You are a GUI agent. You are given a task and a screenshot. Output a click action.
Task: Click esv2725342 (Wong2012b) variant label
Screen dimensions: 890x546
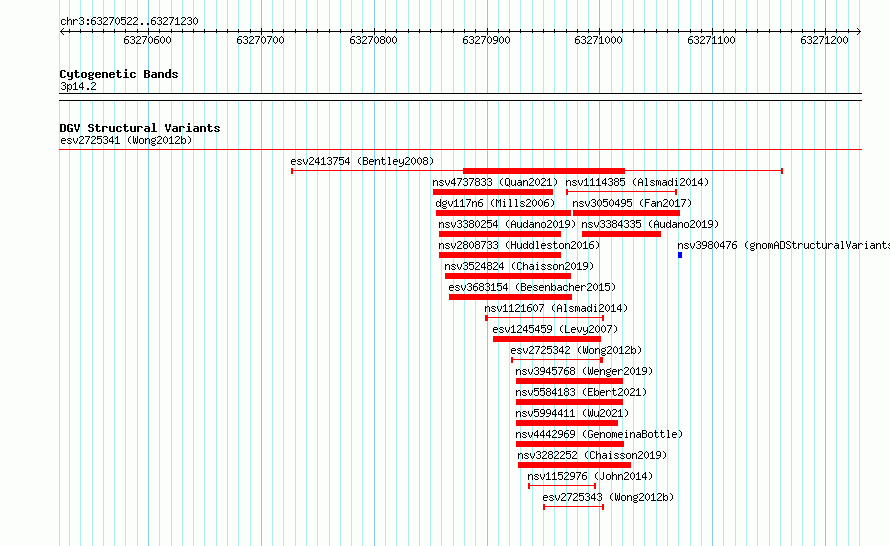tap(576, 350)
